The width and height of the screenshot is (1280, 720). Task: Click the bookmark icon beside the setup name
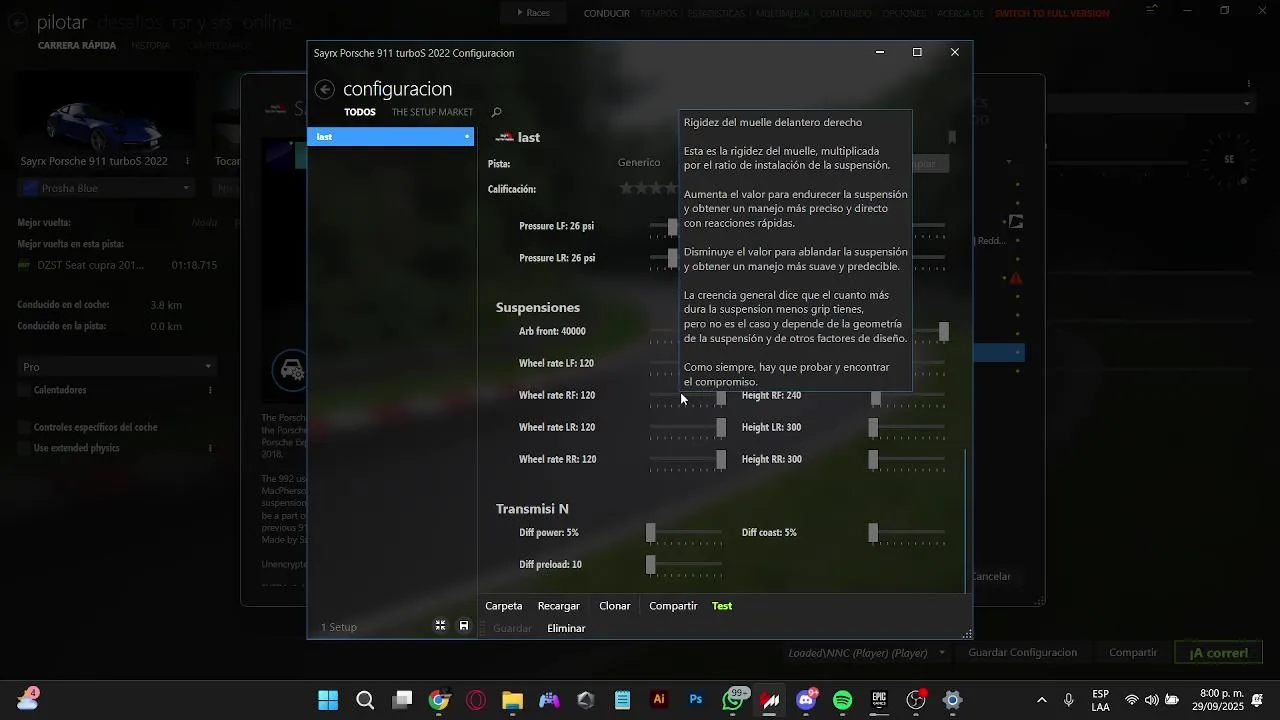point(952,137)
